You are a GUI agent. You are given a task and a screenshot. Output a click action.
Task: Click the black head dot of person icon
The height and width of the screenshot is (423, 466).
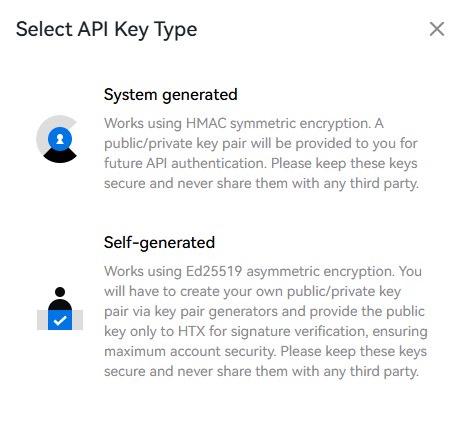click(60, 292)
